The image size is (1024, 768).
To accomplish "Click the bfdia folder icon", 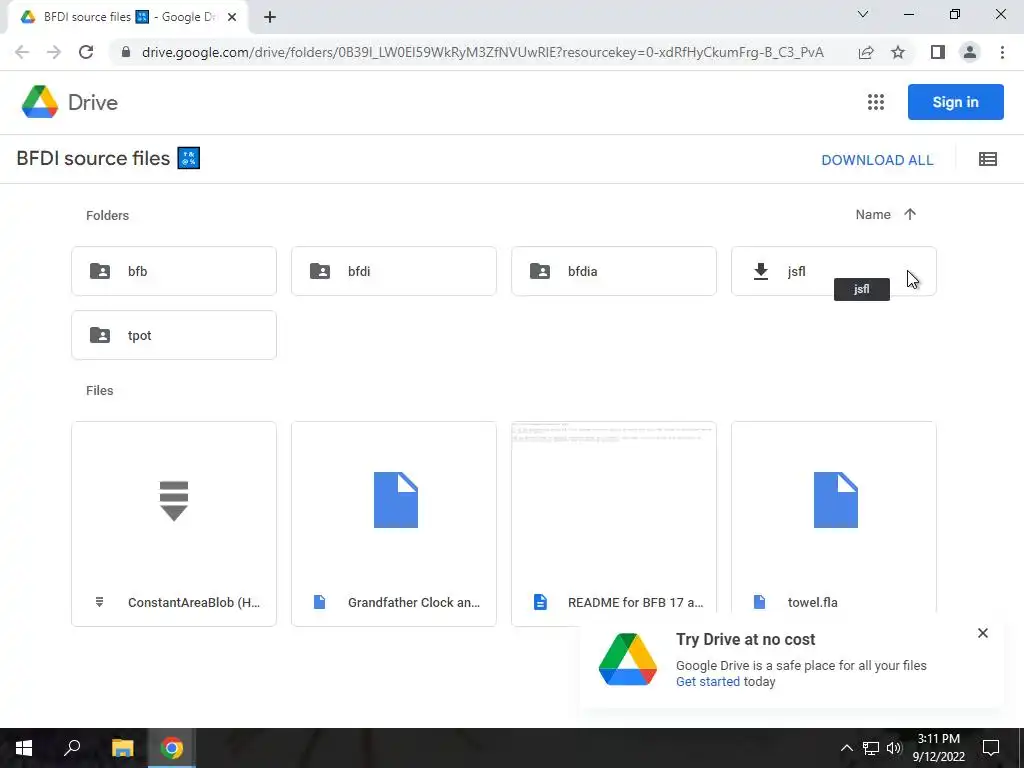I will point(540,271).
